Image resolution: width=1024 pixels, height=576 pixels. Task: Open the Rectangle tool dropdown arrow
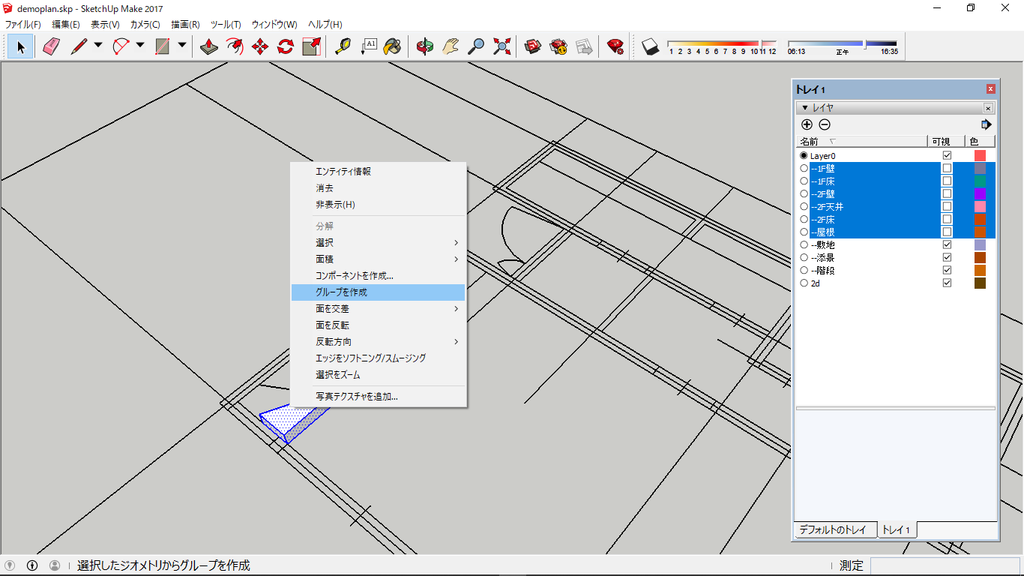point(182,46)
